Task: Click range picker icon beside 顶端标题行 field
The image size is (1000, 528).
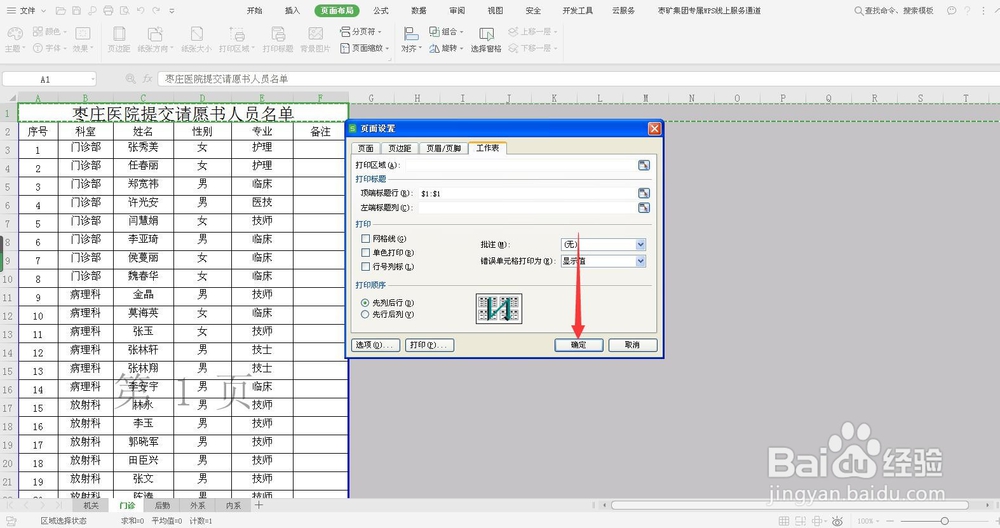Action: tap(643, 193)
